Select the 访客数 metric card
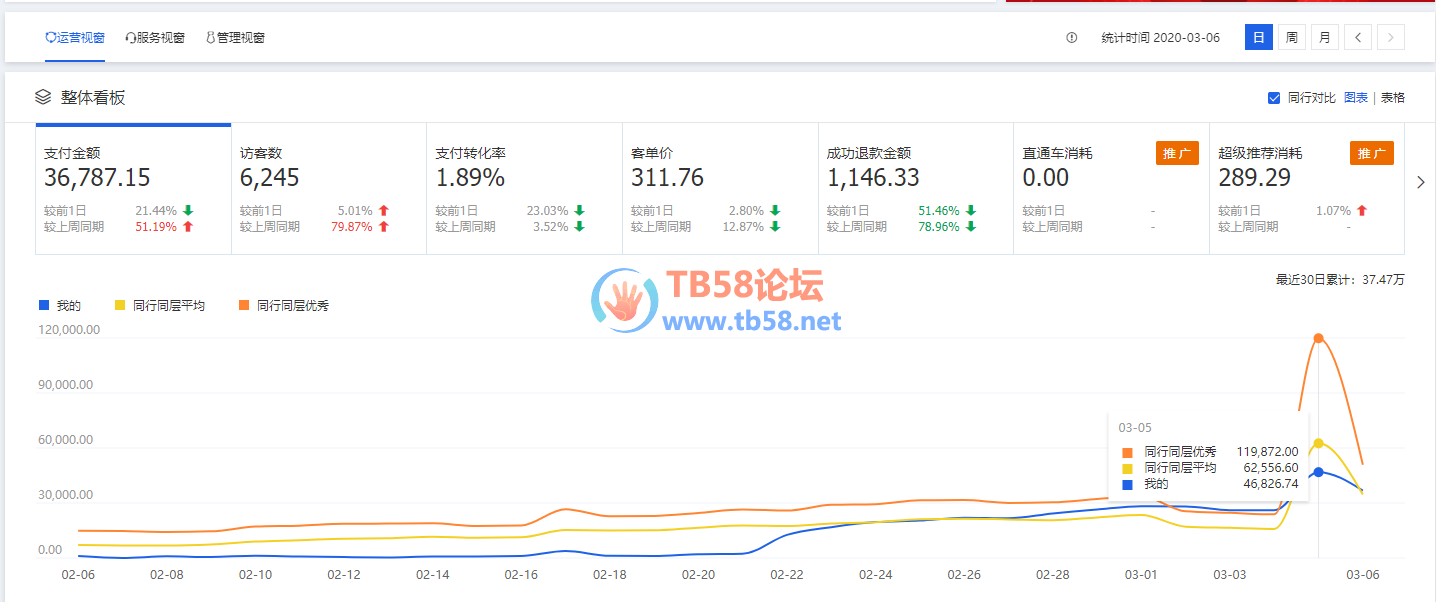The image size is (1436, 602). pos(328,188)
